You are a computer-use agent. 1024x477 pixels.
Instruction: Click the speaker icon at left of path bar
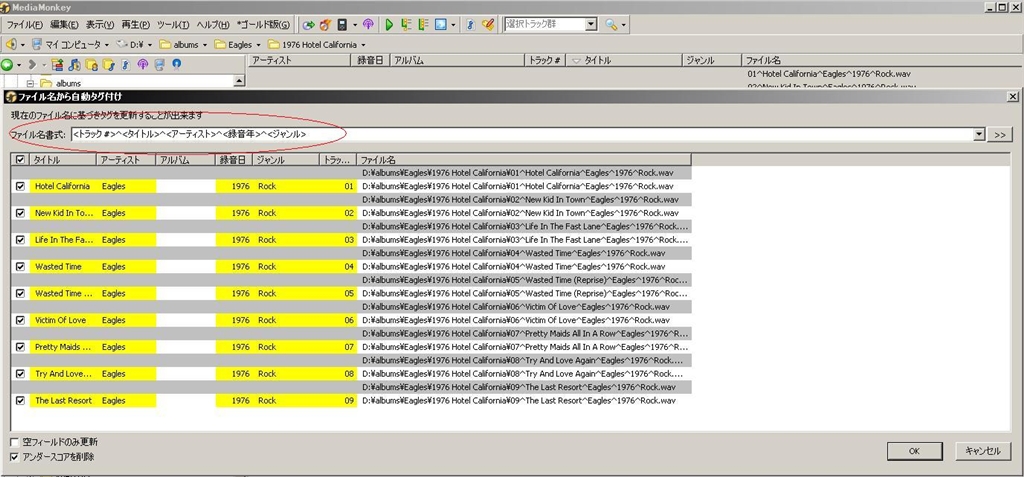click(x=11, y=45)
